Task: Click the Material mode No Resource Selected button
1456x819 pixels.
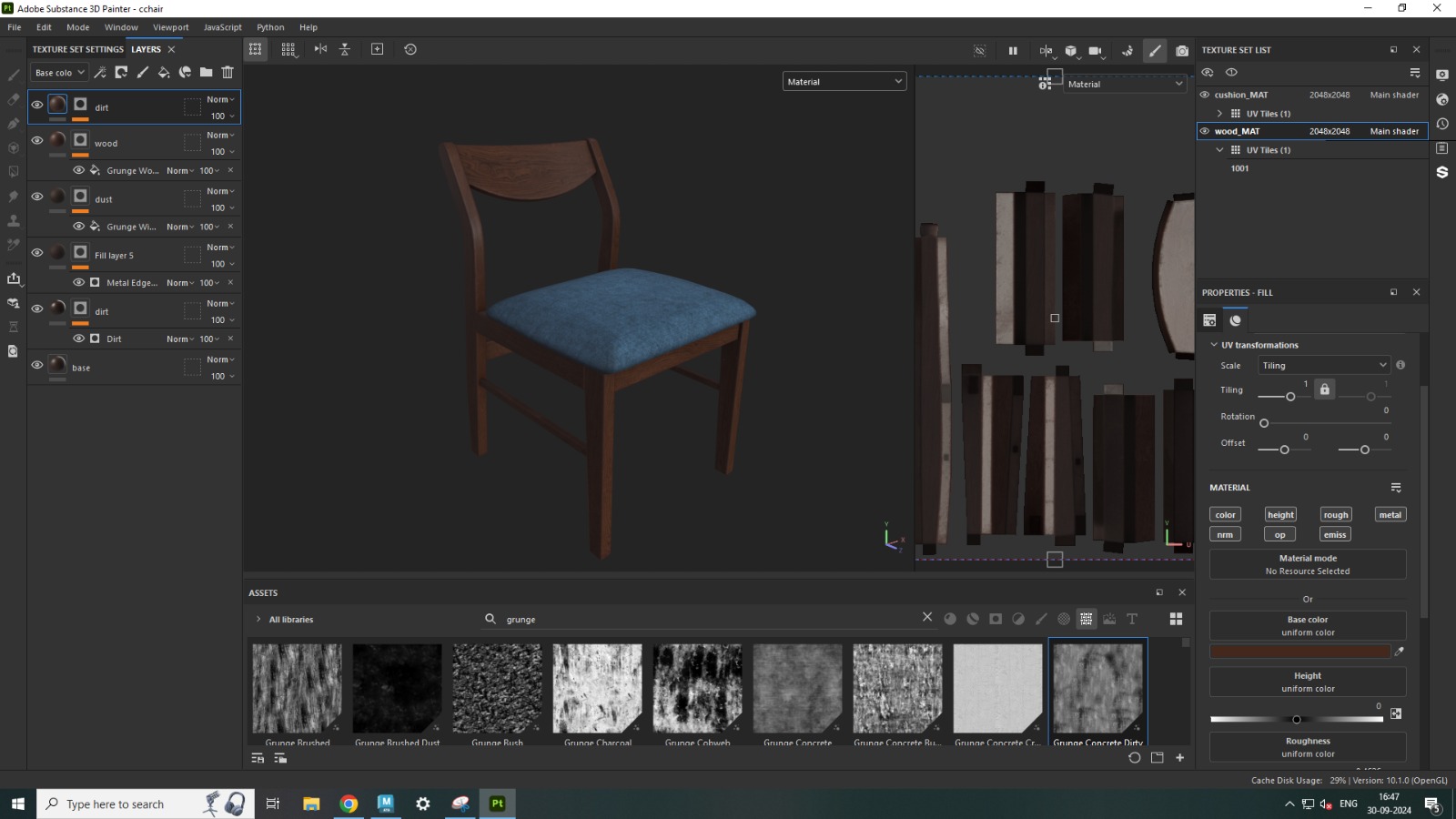Action: (x=1308, y=564)
